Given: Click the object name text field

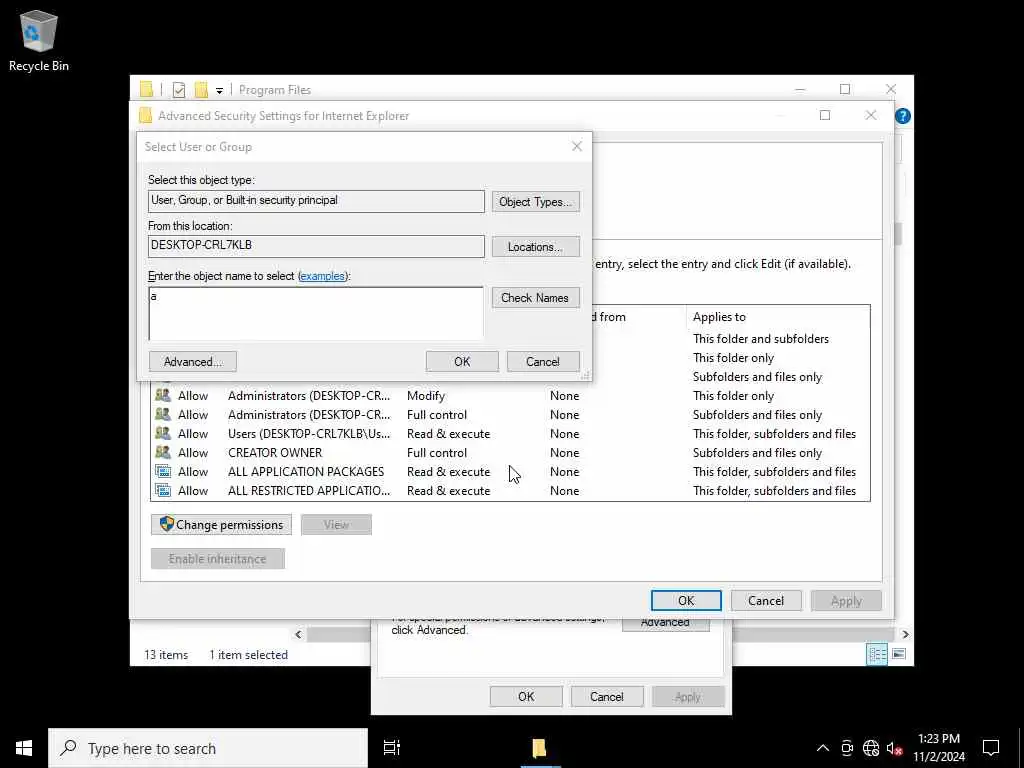Looking at the screenshot, I should point(316,313).
